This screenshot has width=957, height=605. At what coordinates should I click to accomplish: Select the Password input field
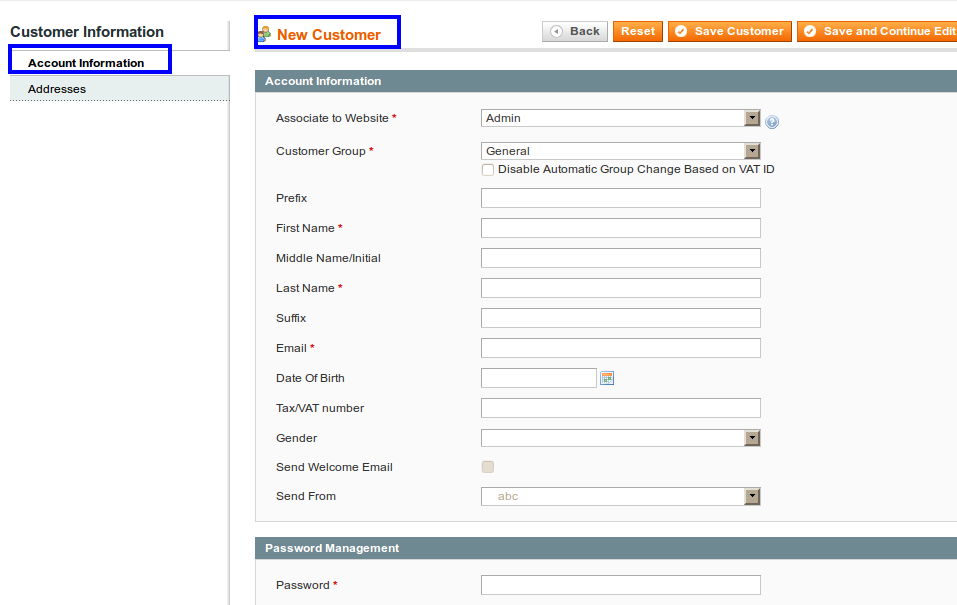click(620, 585)
